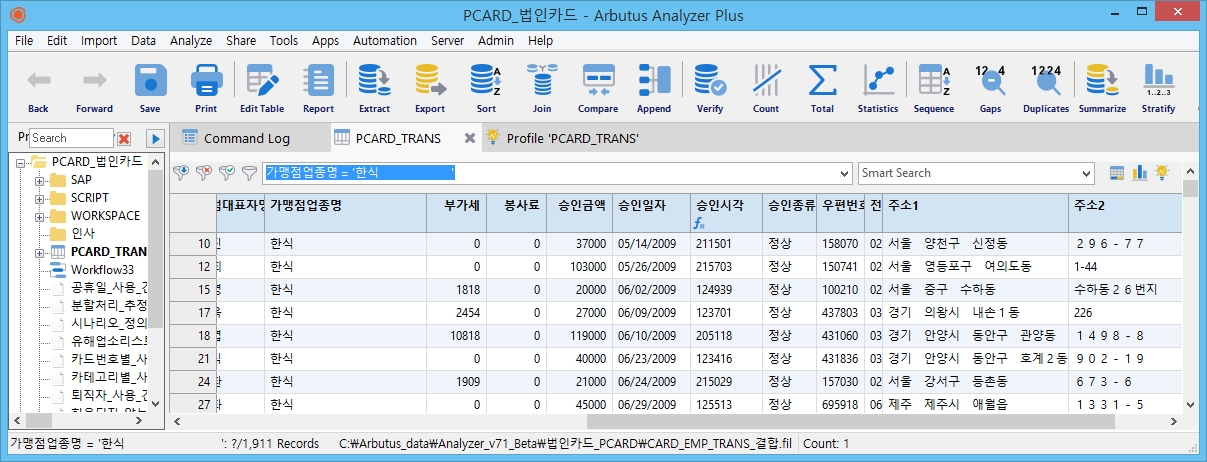Open the Automation menu
The image size is (1207, 462).
pyautogui.click(x=385, y=41)
